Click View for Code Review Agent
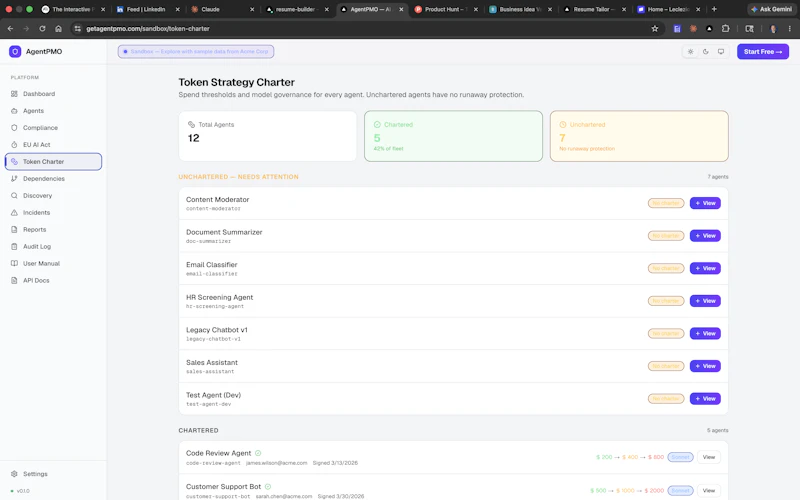Viewport: 800px width, 500px height. click(709, 457)
